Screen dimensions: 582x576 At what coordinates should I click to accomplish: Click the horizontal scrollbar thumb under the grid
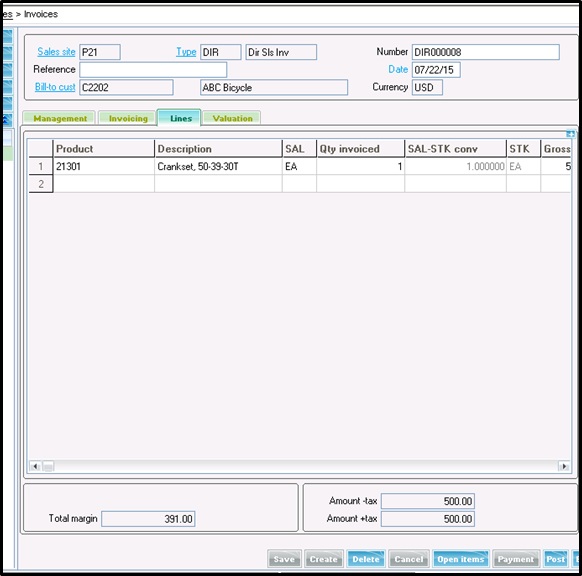click(x=48, y=466)
